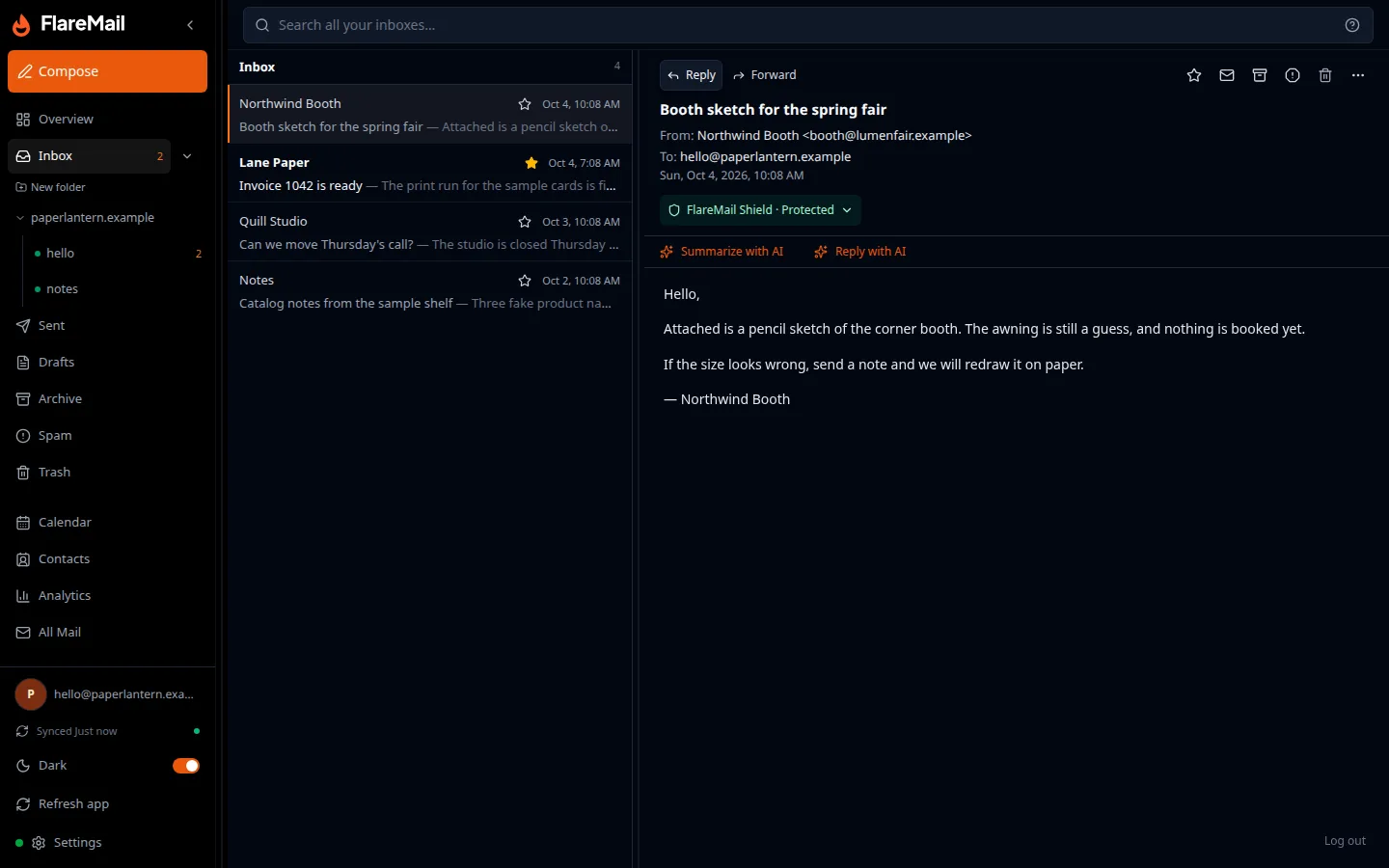This screenshot has width=1389, height=868.
Task: Open the FlareMail Shield Protected dropdown
Action: click(760, 210)
